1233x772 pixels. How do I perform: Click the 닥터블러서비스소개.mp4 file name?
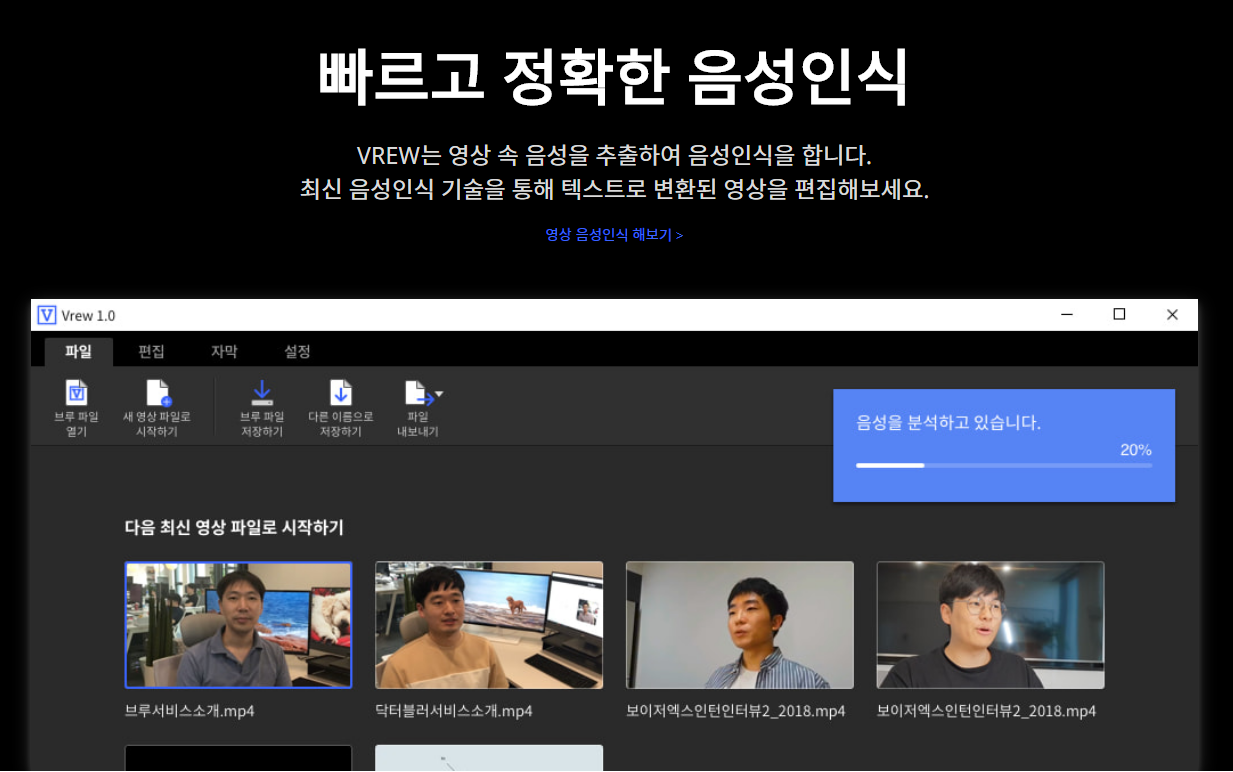pyautogui.click(x=454, y=711)
